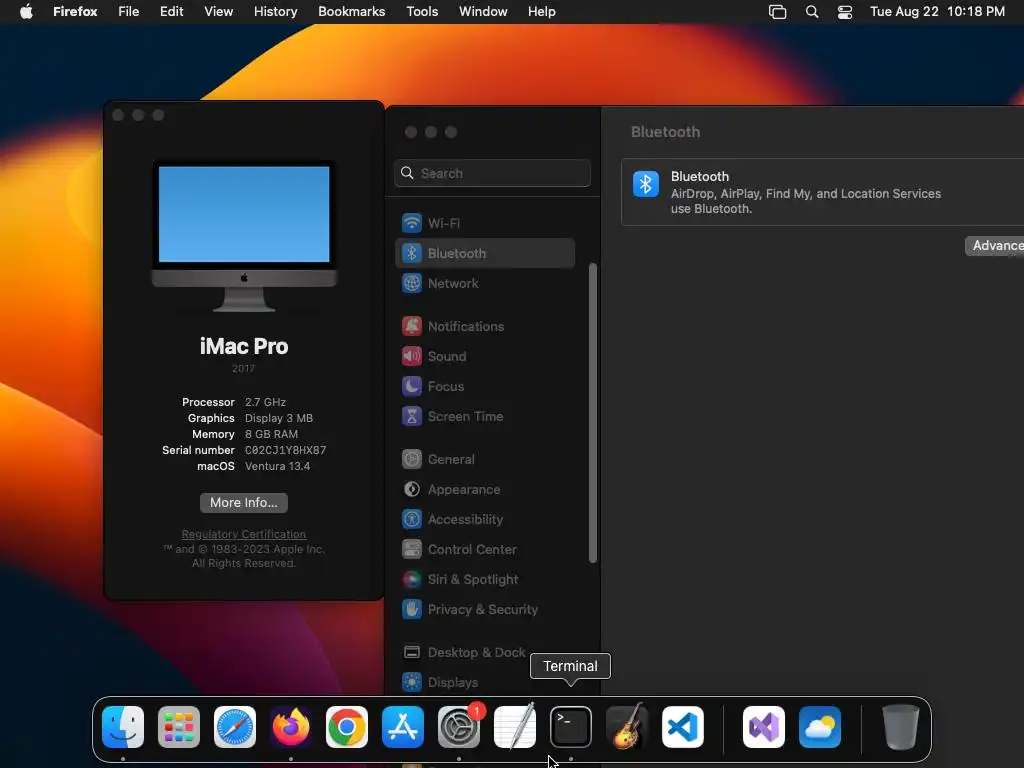Select Focus in settings sidebar
1024x768 pixels.
(x=485, y=387)
